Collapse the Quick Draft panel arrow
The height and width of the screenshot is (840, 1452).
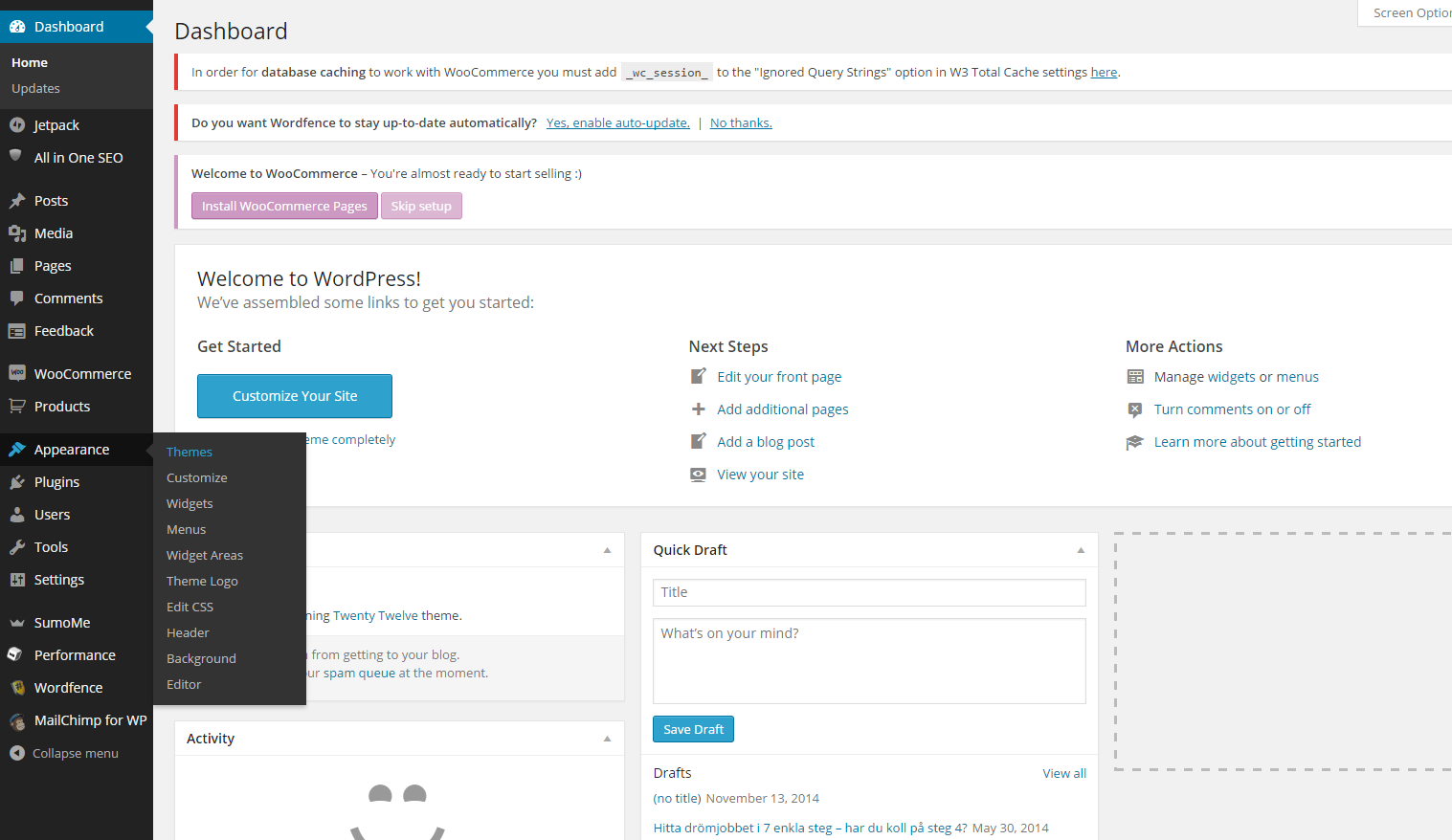coord(1081,550)
